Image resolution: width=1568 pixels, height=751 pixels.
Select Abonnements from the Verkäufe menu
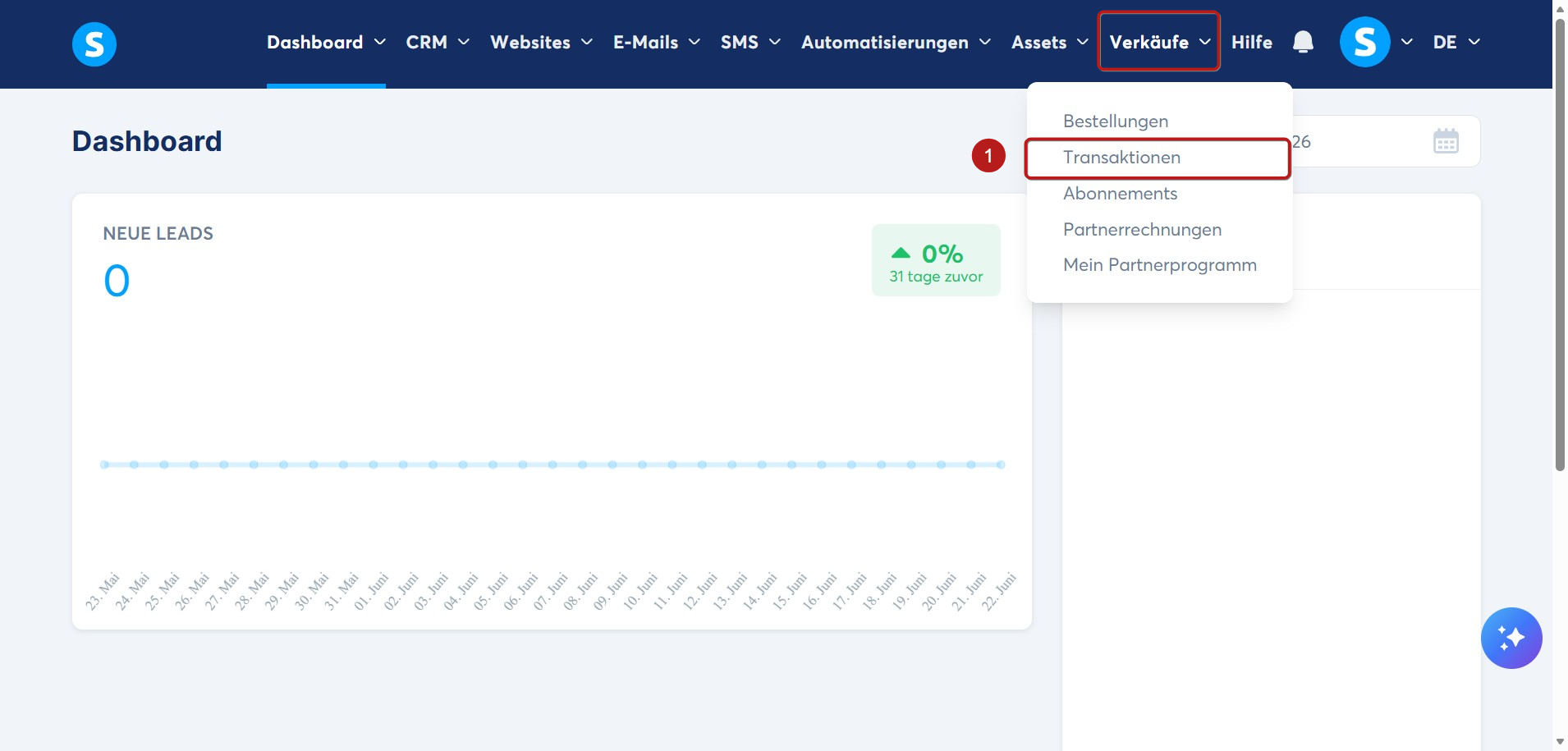tap(1120, 194)
